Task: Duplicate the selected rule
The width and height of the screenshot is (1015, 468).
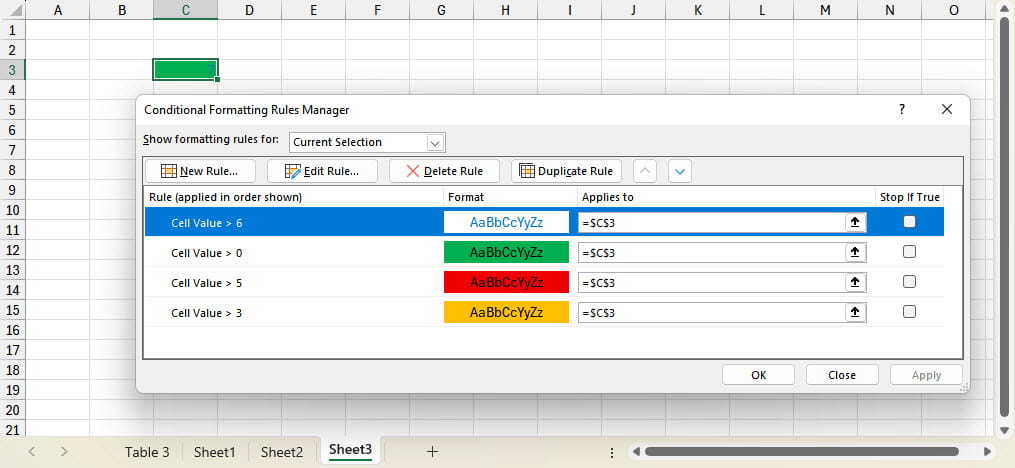Action: tap(565, 171)
